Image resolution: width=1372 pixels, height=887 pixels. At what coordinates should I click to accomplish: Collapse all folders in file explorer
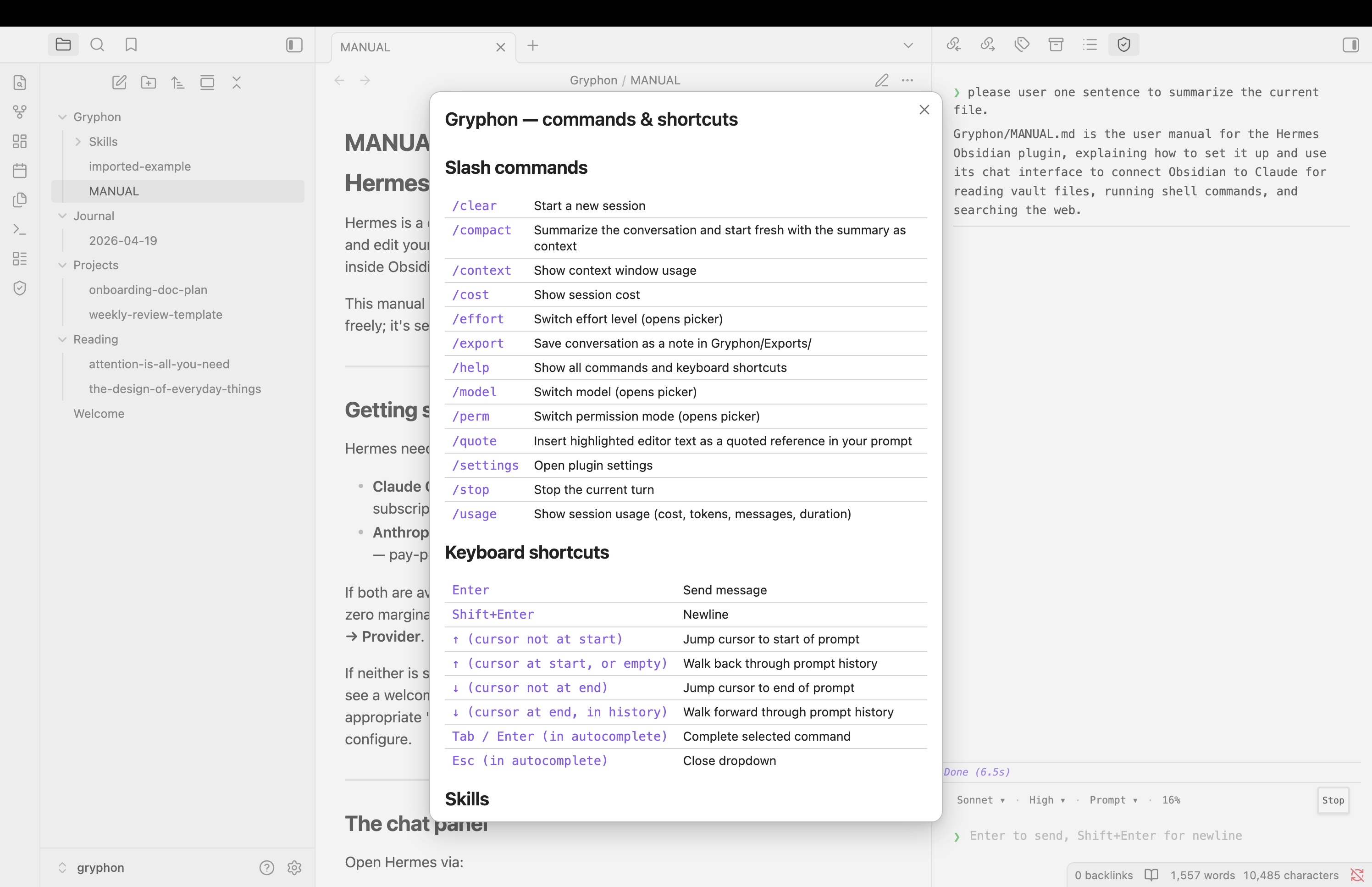point(237,83)
